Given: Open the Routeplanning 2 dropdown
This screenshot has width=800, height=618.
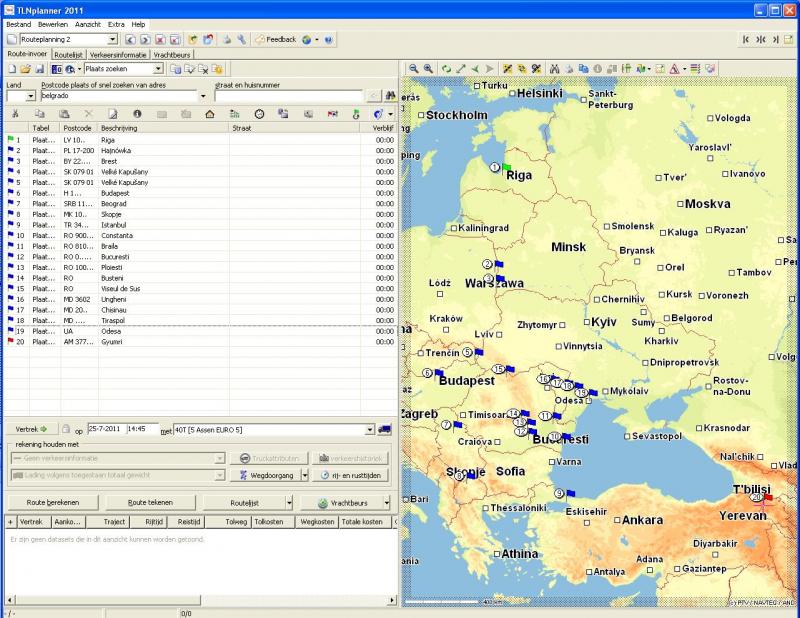Looking at the screenshot, I should (112, 39).
